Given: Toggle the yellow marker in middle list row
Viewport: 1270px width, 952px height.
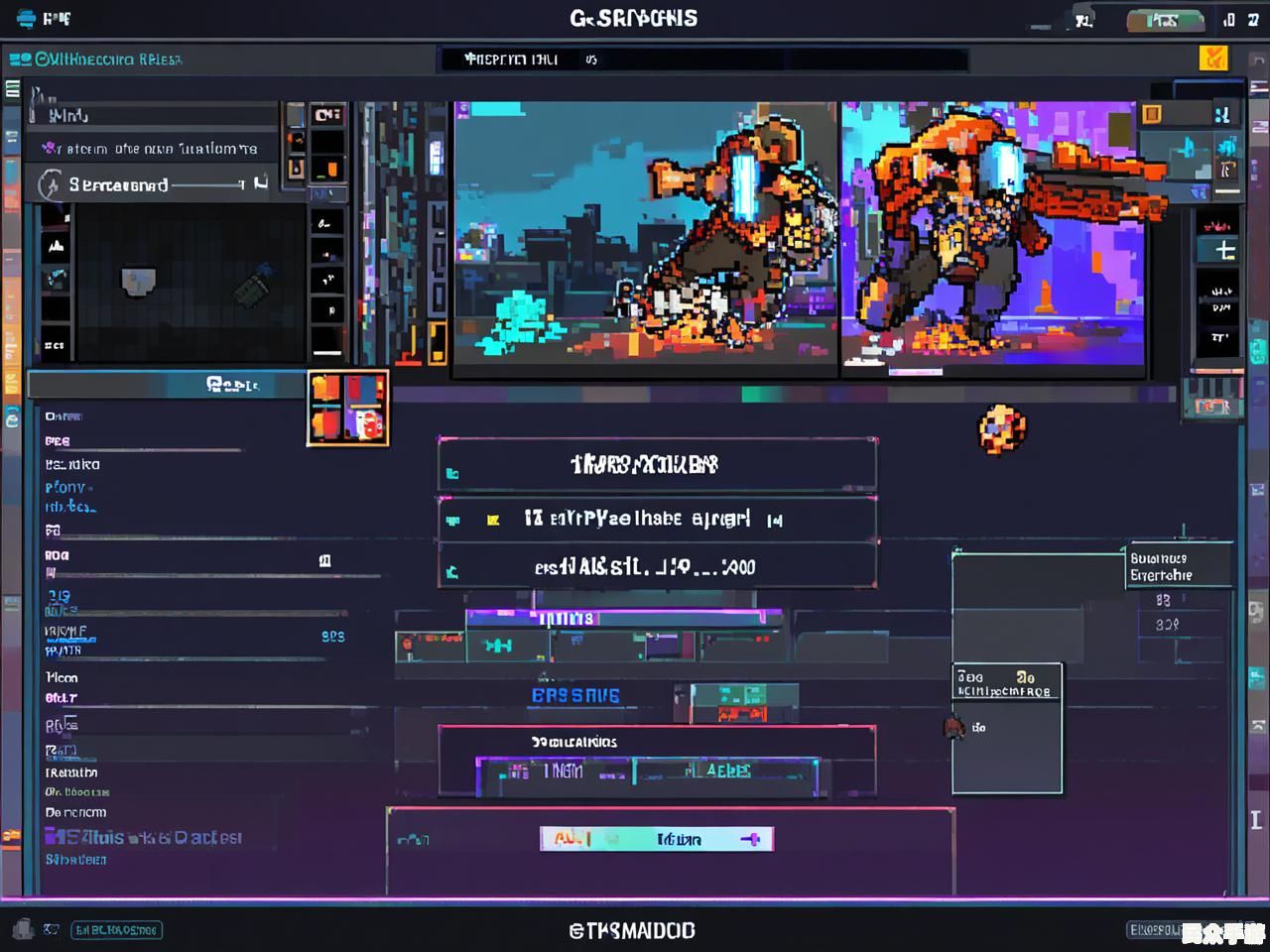Looking at the screenshot, I should click(492, 520).
